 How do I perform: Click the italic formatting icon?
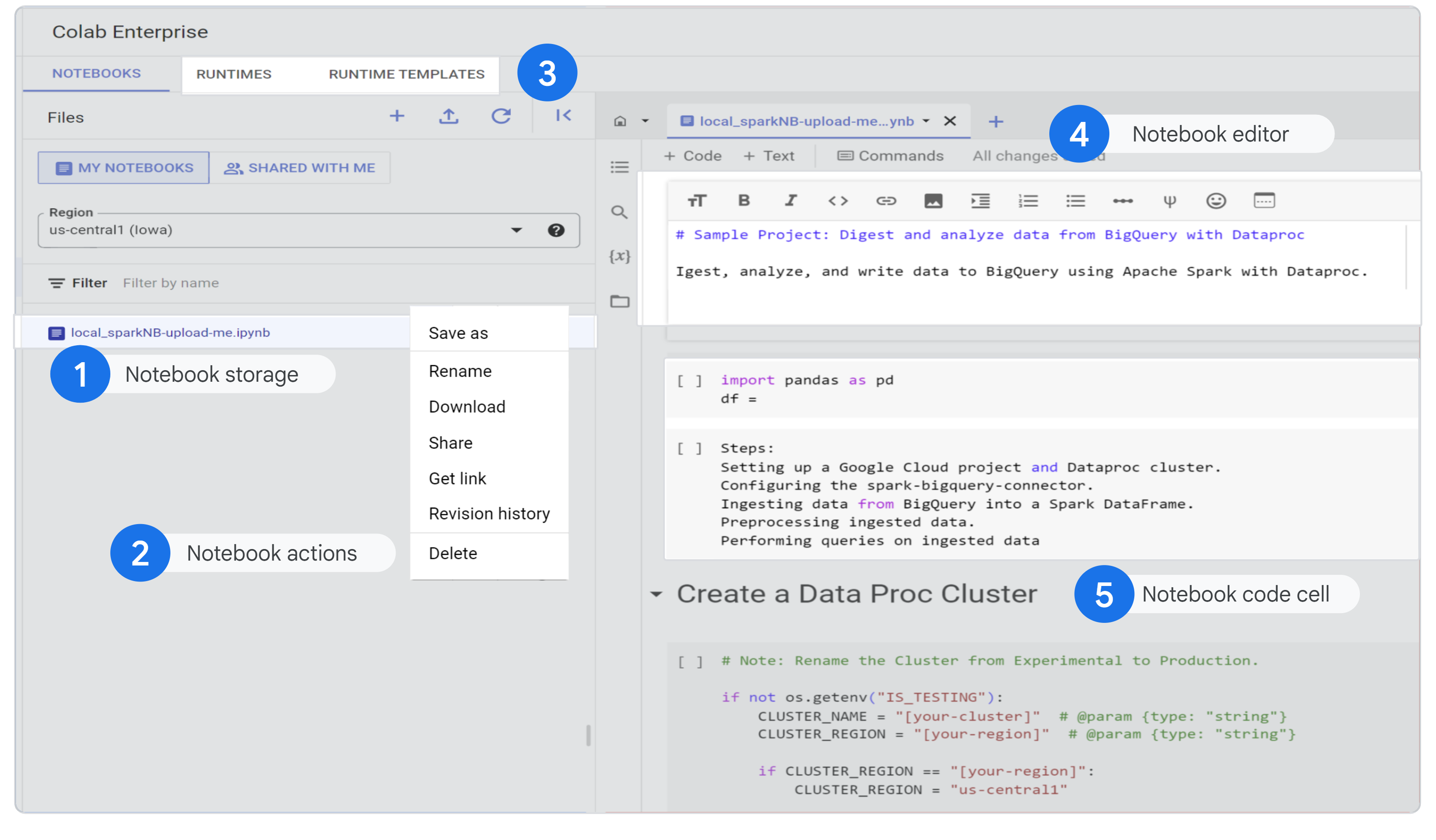[x=791, y=200]
